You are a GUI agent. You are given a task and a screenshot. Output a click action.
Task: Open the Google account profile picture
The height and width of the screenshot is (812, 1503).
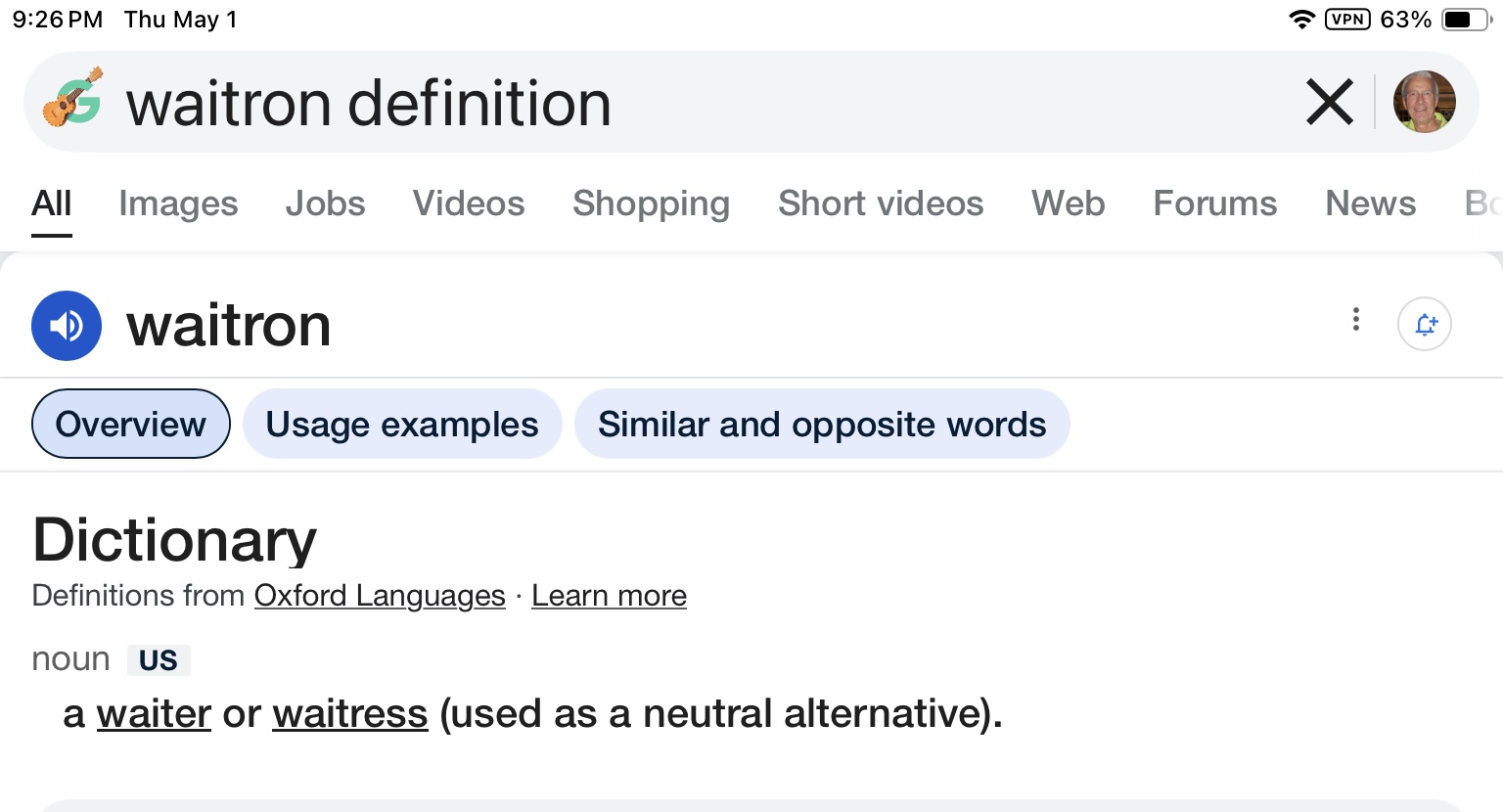coord(1424,102)
